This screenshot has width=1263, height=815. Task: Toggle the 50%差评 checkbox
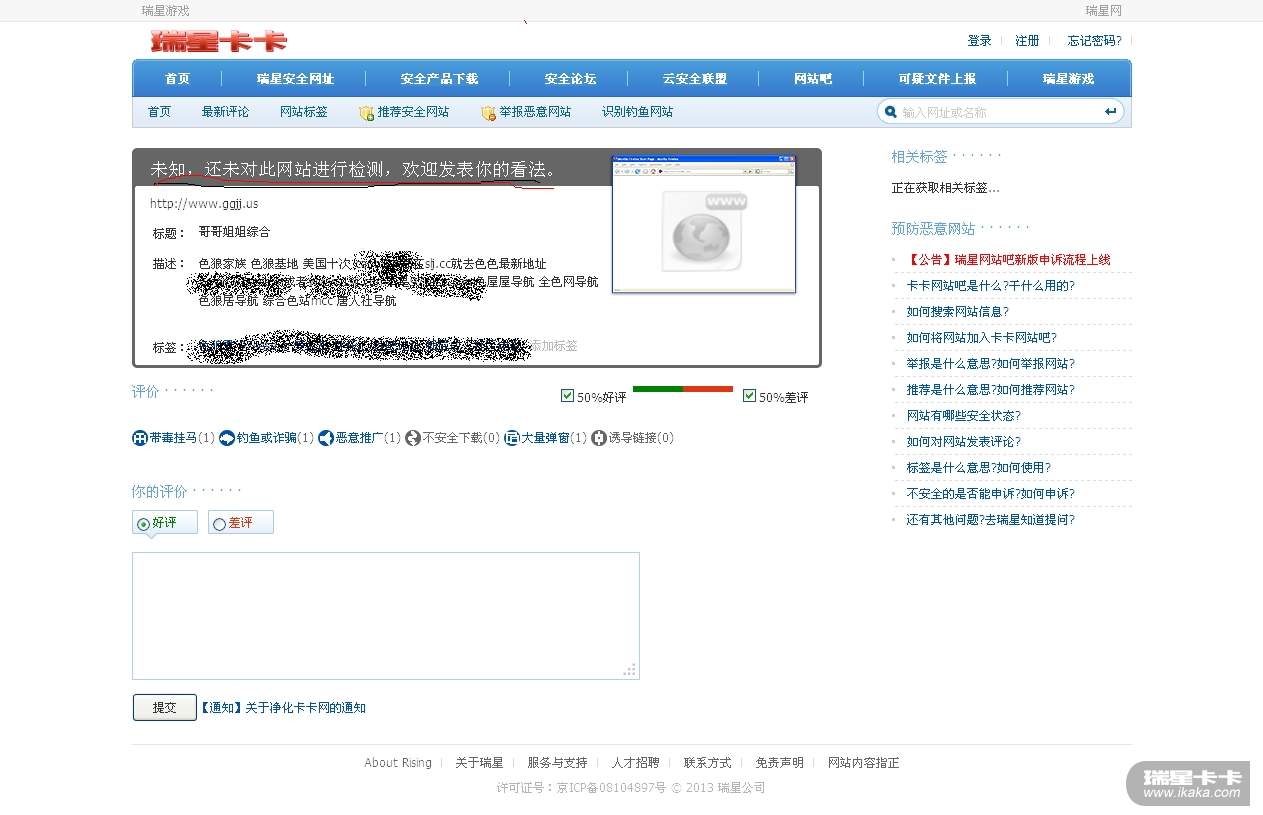(749, 396)
